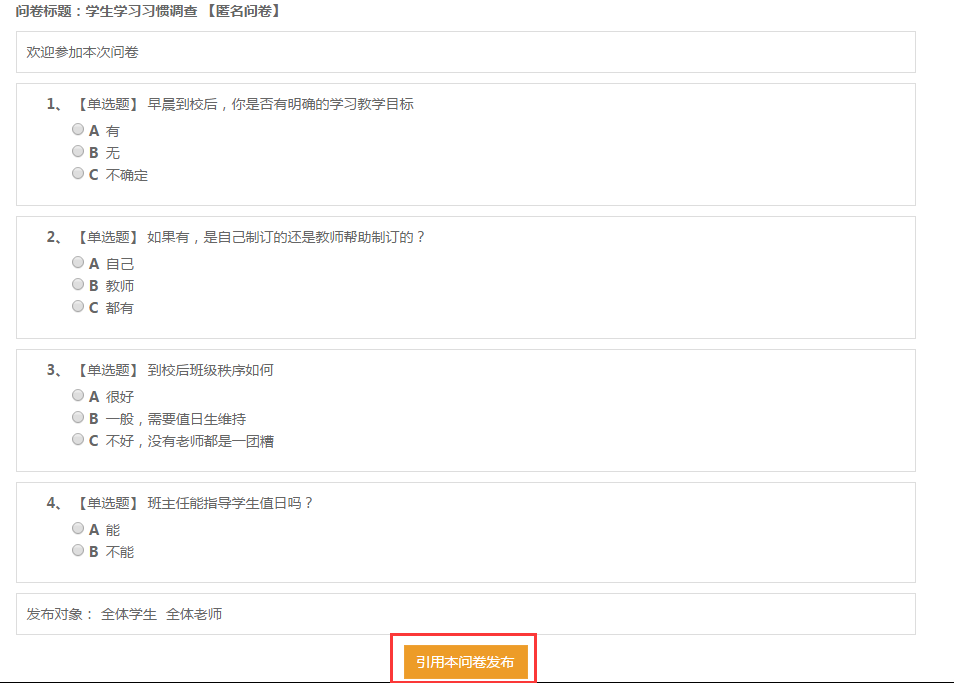Click publish target 全体学生

pos(129,614)
